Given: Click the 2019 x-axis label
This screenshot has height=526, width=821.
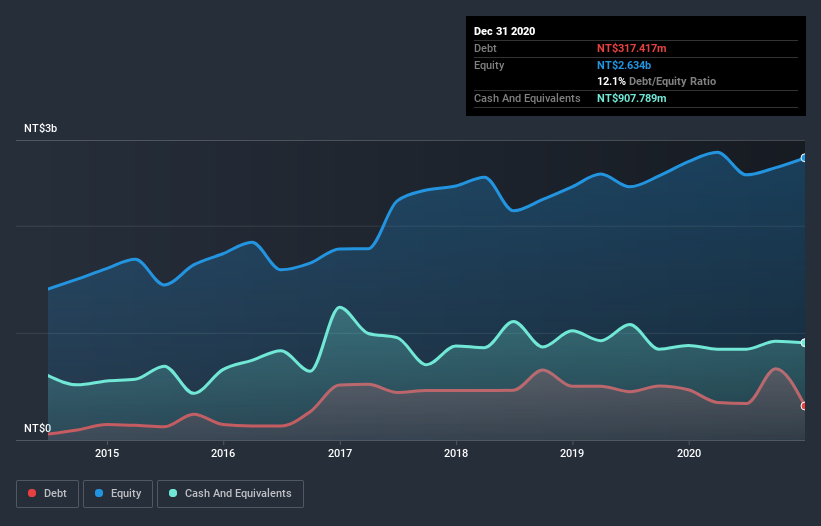Looking at the screenshot, I should (572, 453).
